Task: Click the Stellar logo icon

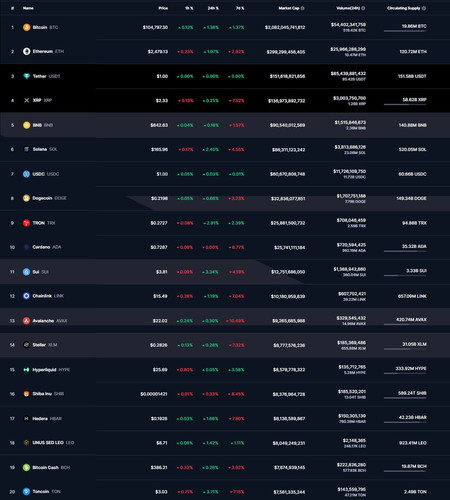Action: (26, 345)
